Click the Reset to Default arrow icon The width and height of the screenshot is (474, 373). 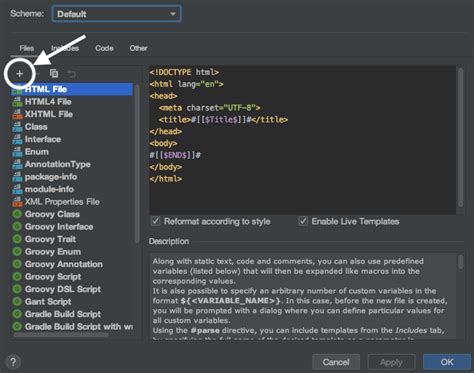pos(72,73)
